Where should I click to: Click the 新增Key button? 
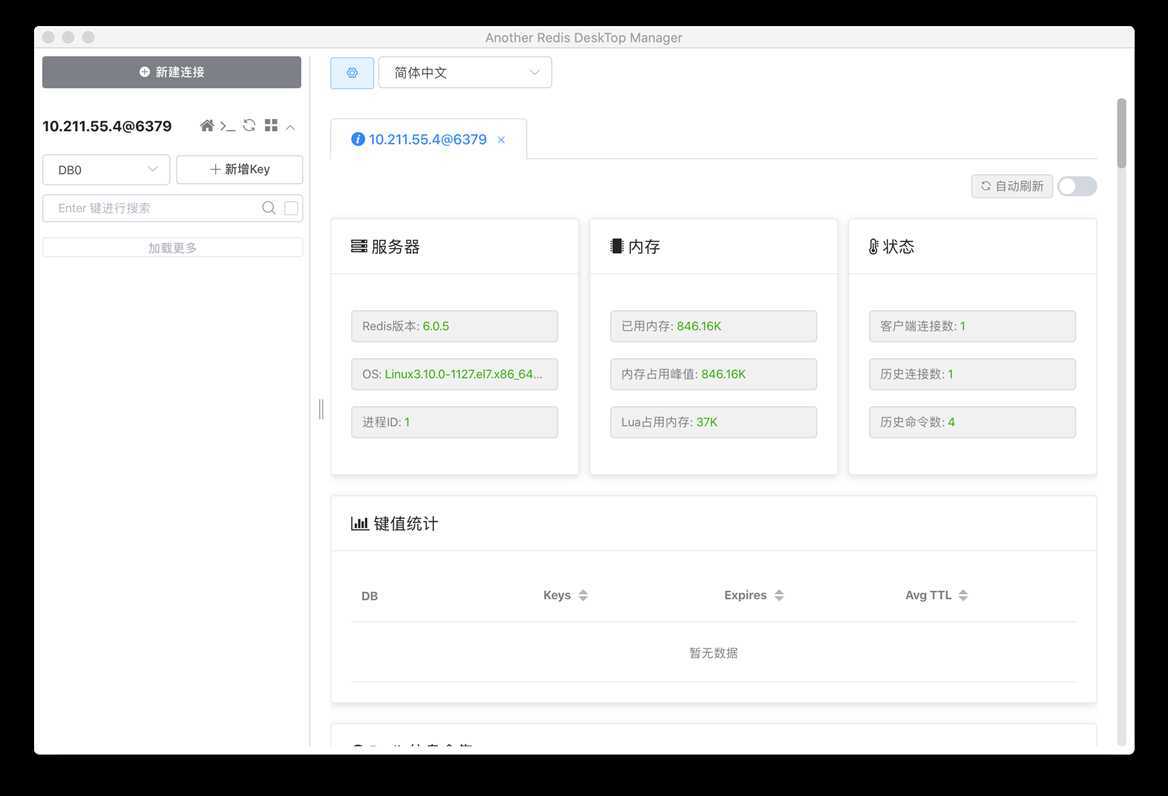coord(240,170)
